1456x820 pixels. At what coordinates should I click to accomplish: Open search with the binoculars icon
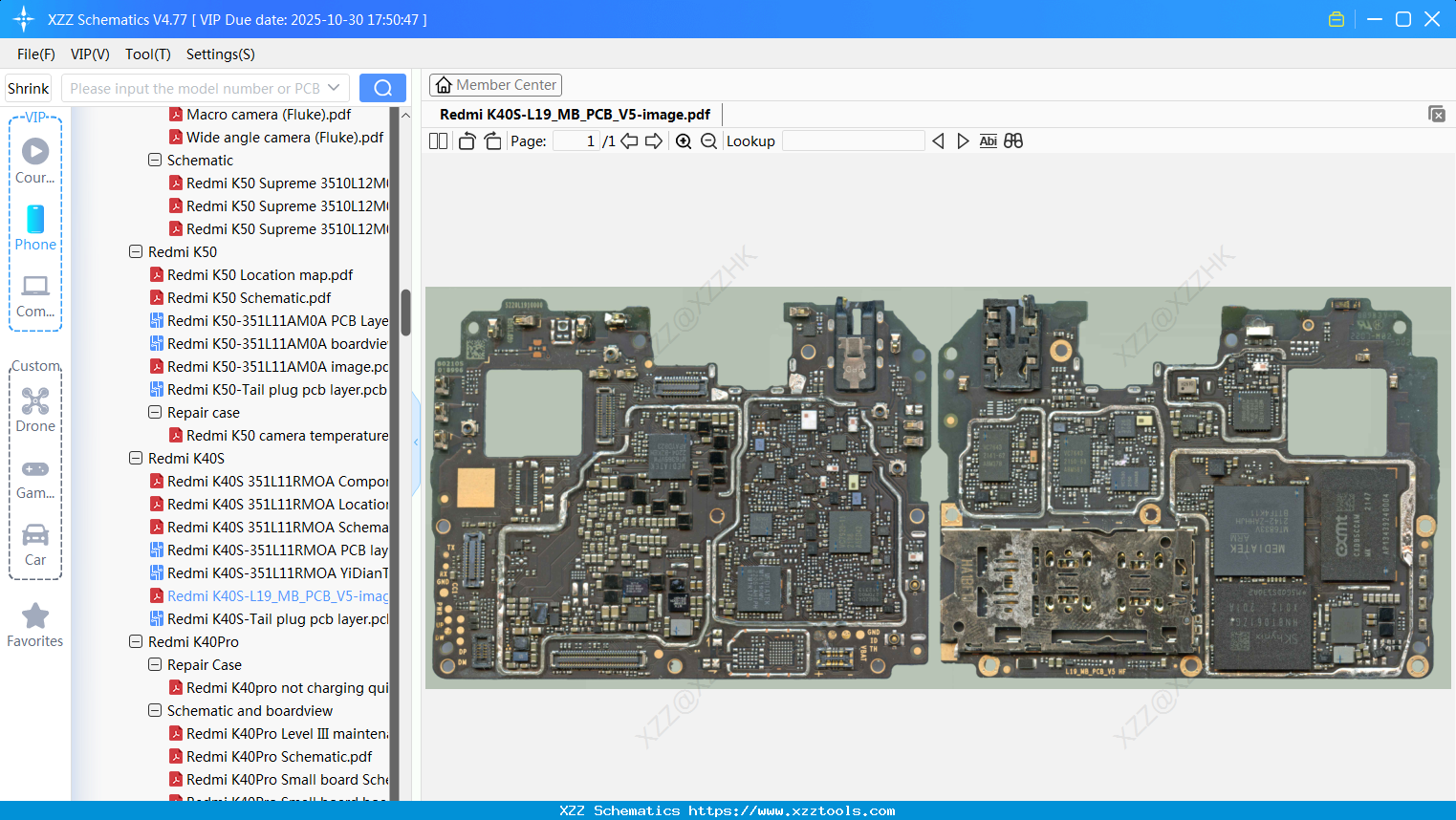[1013, 140]
